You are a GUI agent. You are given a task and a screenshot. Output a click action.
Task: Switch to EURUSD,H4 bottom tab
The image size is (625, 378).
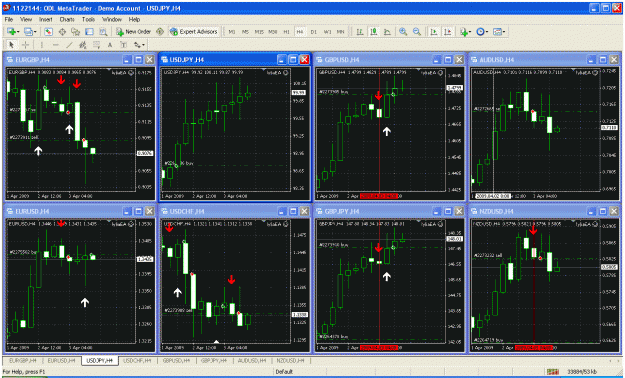pyautogui.click(x=61, y=360)
